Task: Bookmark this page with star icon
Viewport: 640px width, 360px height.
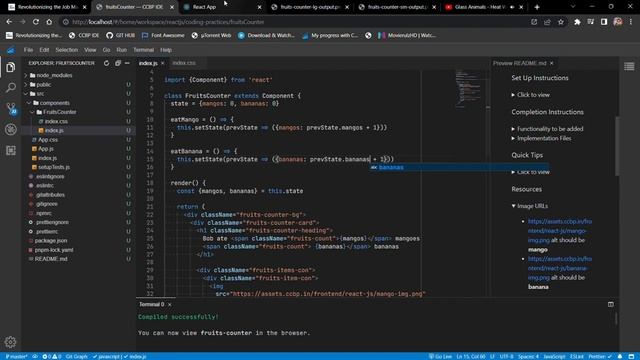Action: pos(561,22)
